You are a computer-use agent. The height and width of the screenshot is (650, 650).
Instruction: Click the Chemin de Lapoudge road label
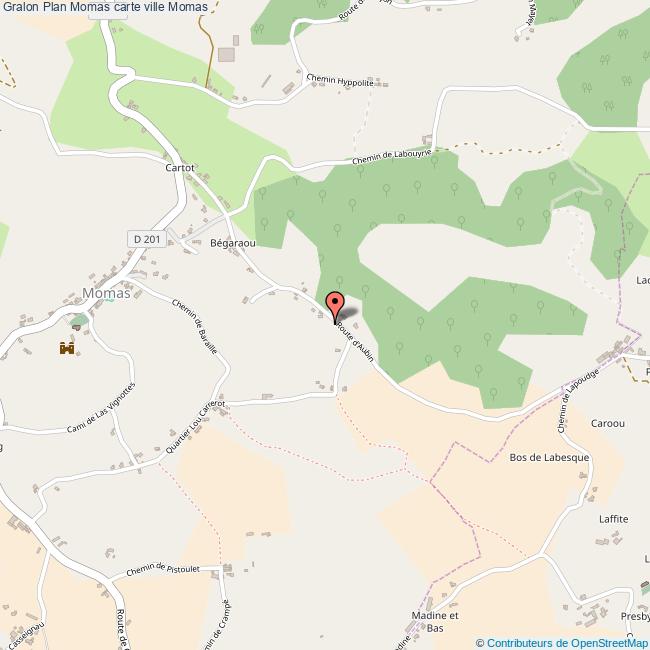pos(578,401)
